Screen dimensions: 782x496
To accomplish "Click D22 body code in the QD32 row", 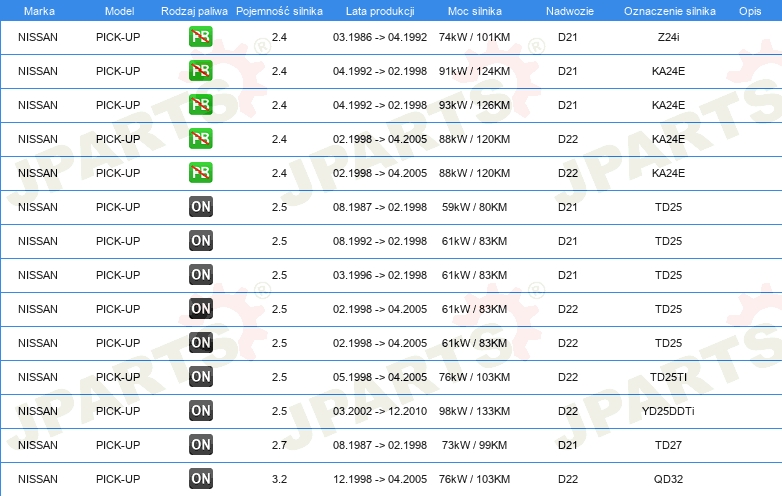I will coord(568,479).
